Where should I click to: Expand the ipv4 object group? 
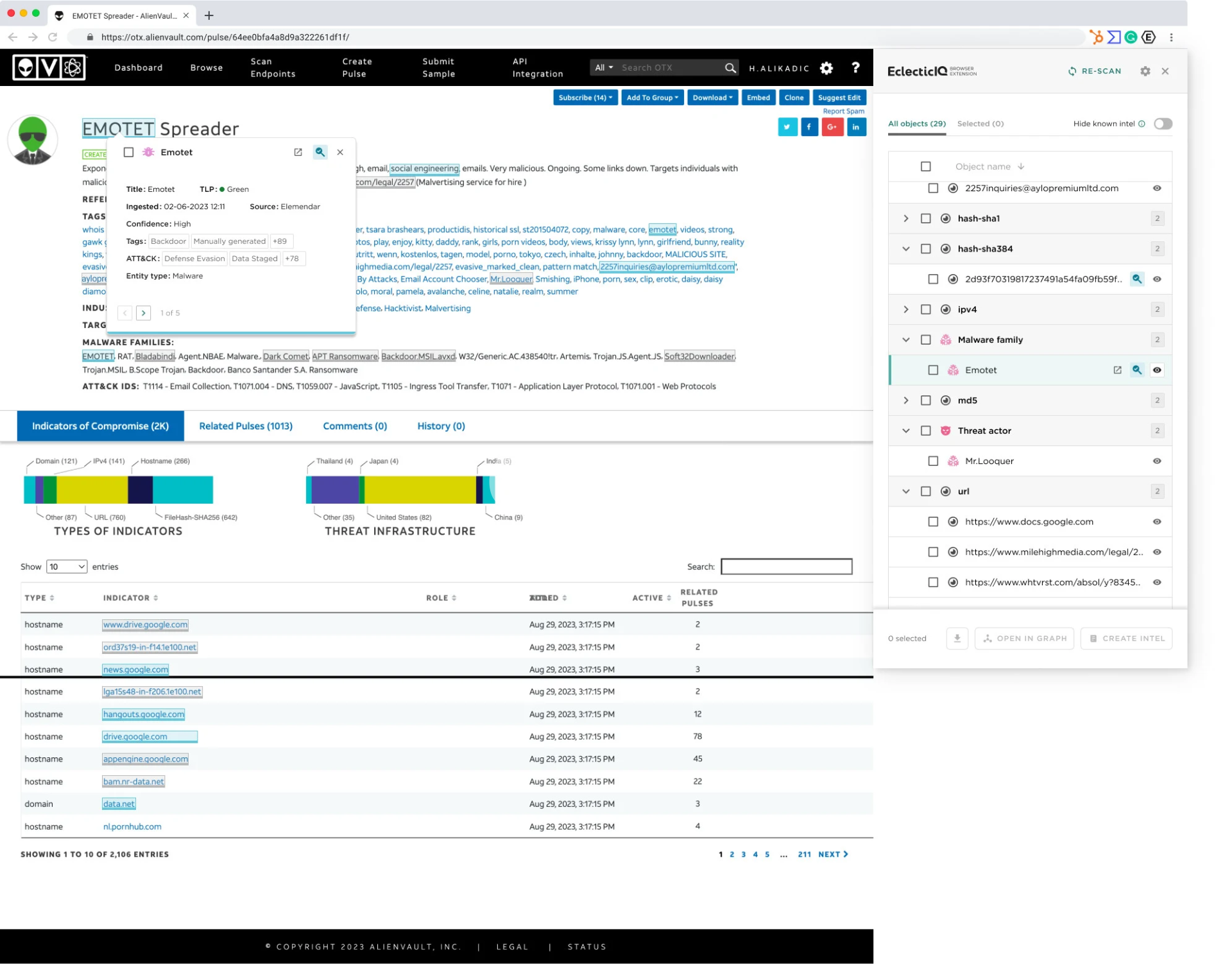[x=905, y=309]
